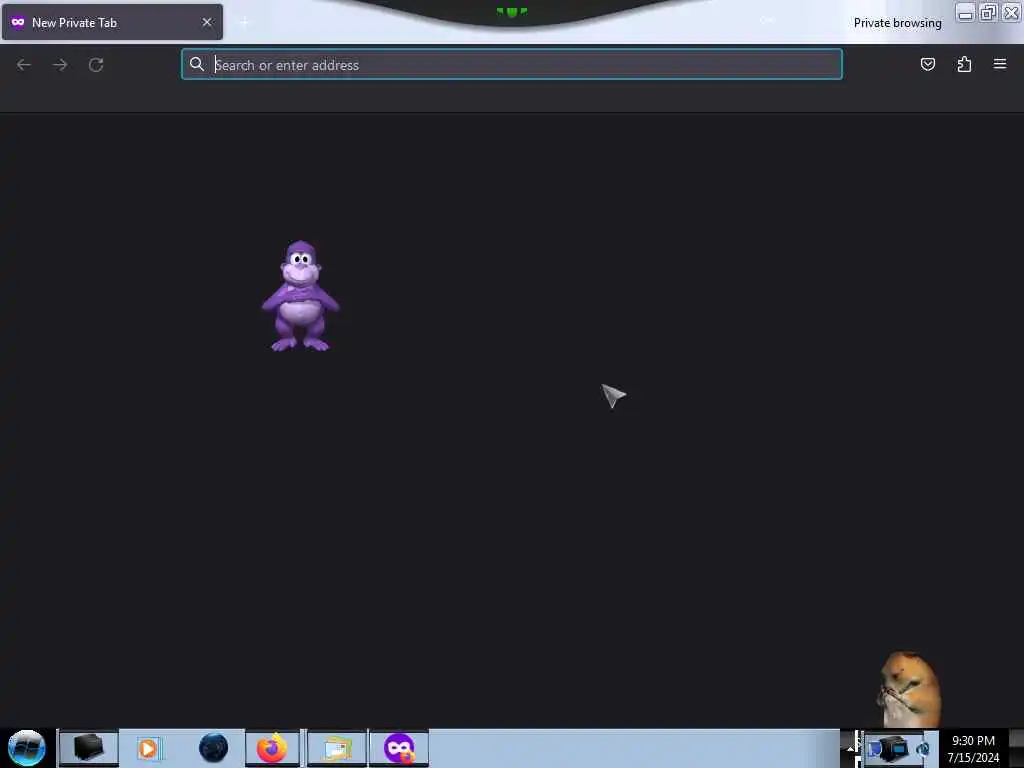The height and width of the screenshot is (768, 1024).
Task: Click the Private browsing label
Action: 897,23
